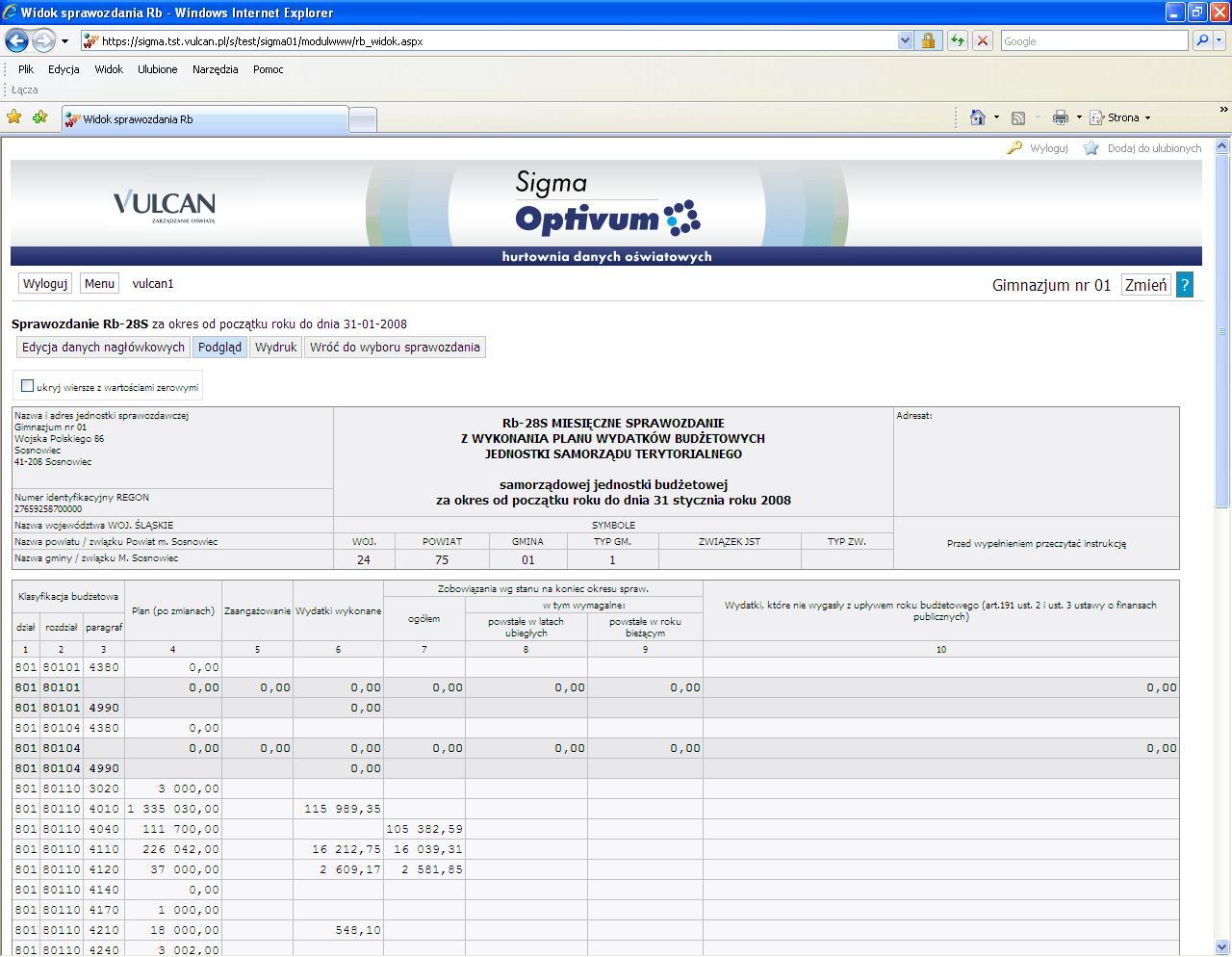The image size is (1232, 957).
Task: Open the Widok menu
Action: click(109, 69)
